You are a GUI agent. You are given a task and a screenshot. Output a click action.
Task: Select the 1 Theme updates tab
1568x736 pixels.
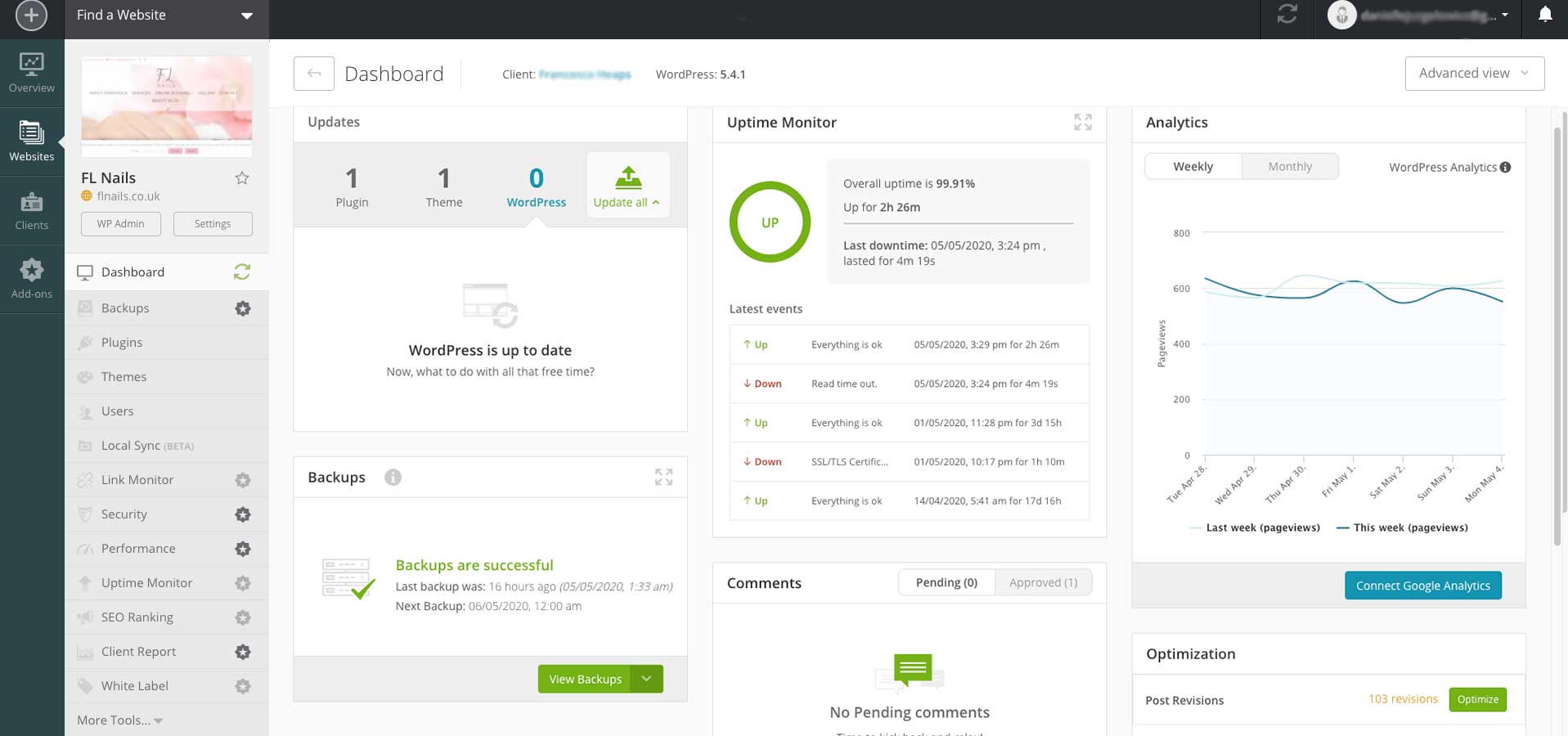click(x=443, y=186)
